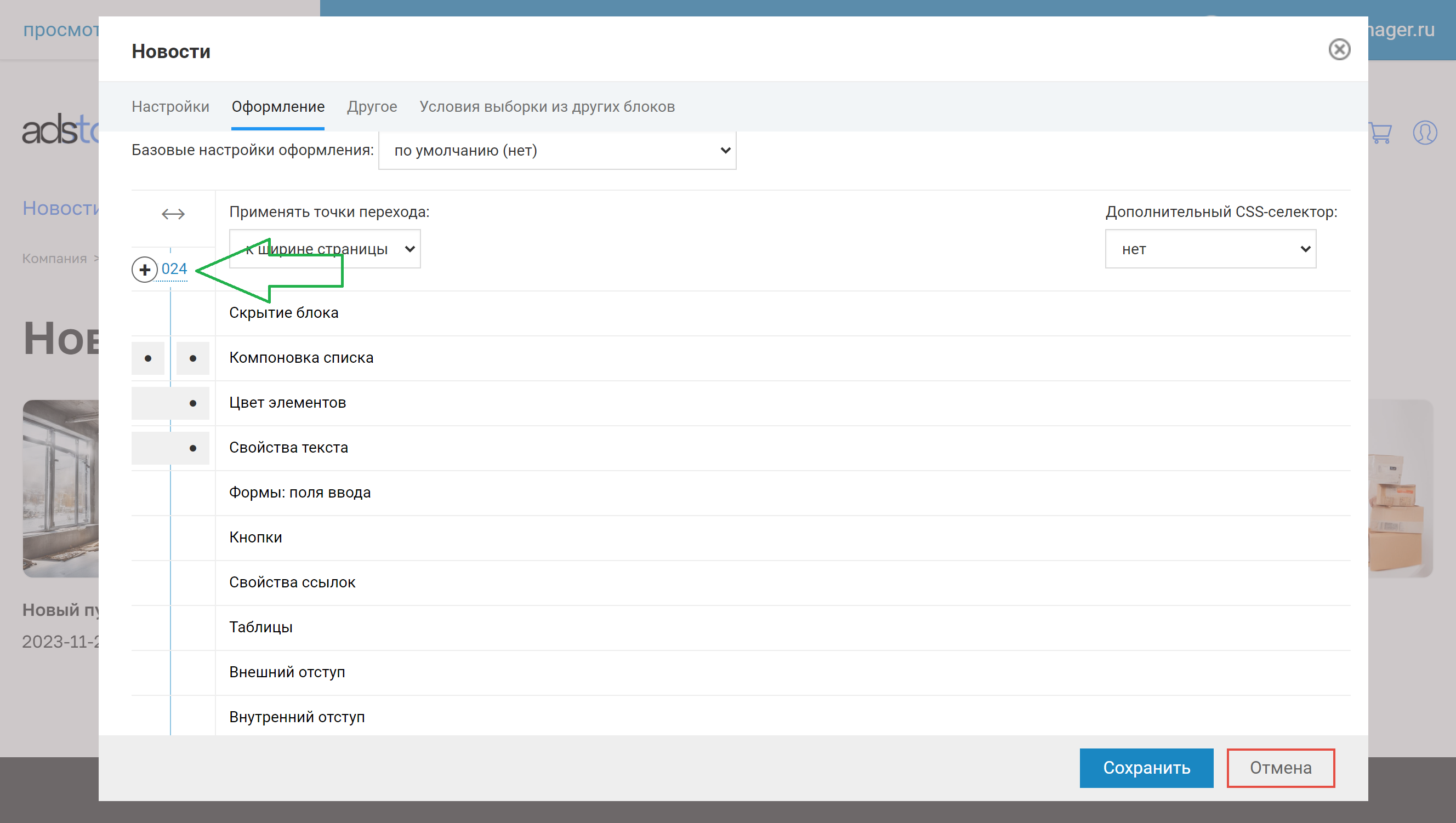Click the user profile icon
This screenshot has height=823, width=1456.
pos(1424,133)
